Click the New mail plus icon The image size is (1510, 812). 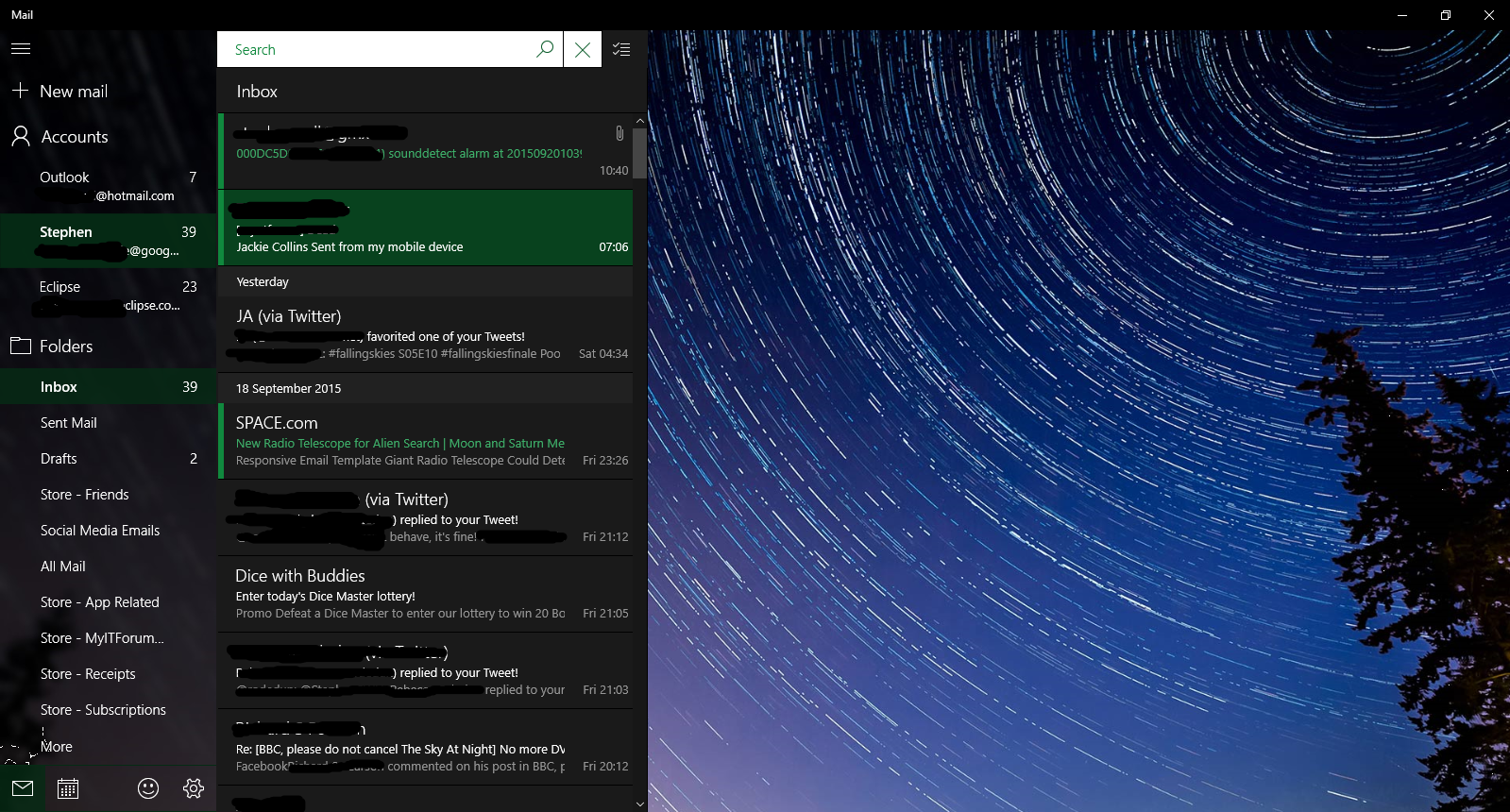pos(20,91)
